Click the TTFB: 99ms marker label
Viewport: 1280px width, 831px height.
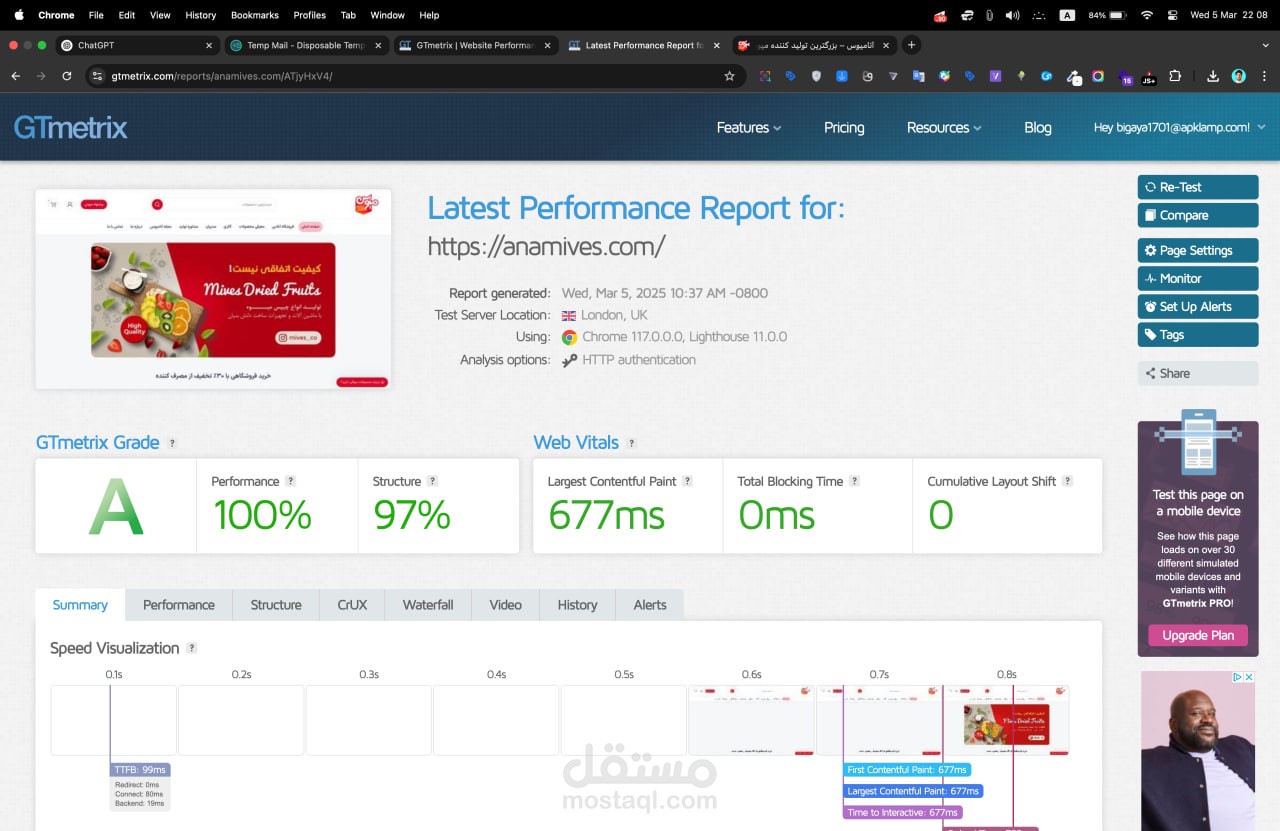point(140,770)
